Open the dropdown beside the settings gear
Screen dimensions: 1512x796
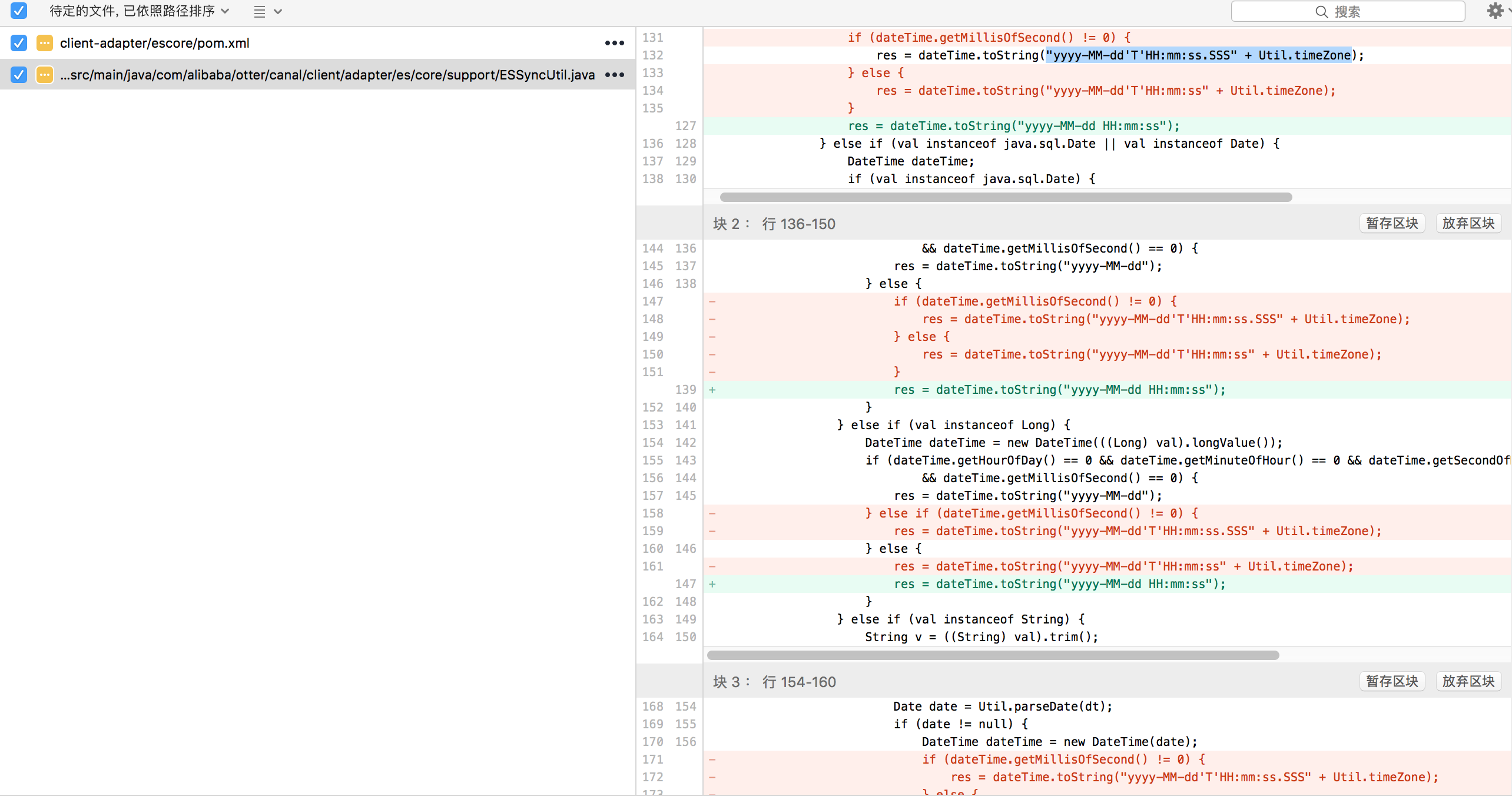[1509, 11]
